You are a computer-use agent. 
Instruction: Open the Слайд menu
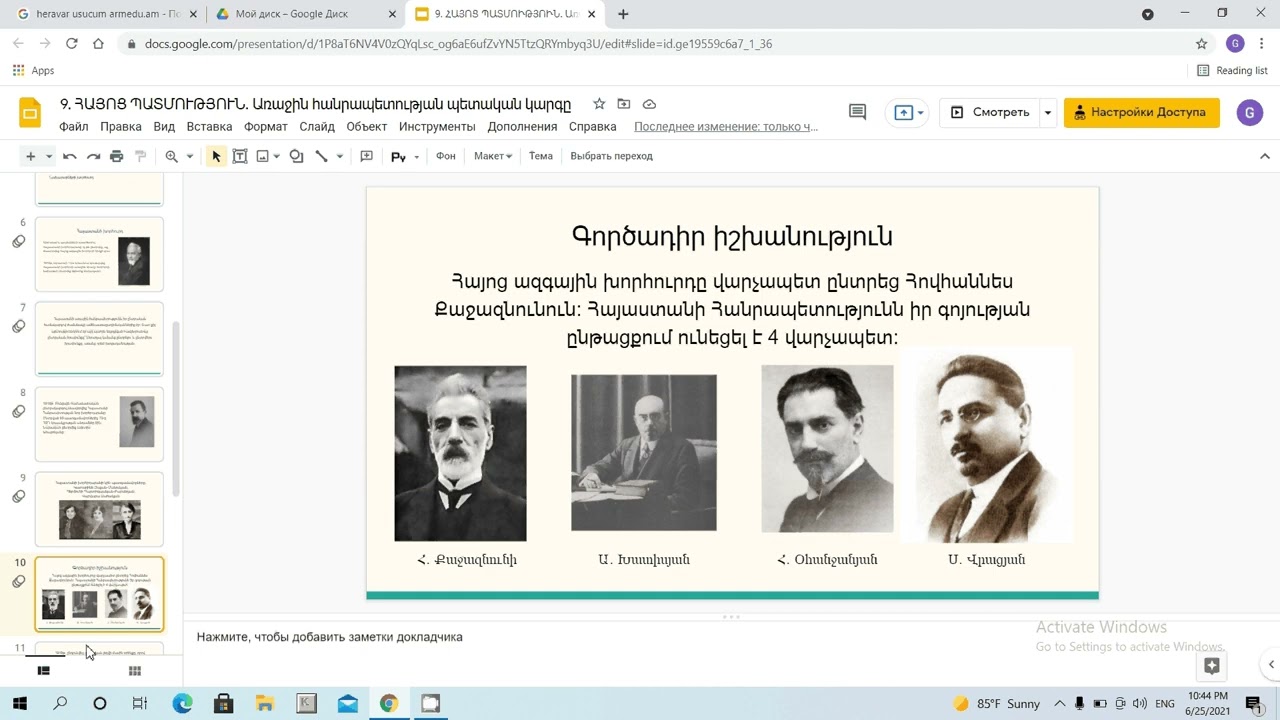[317, 127]
